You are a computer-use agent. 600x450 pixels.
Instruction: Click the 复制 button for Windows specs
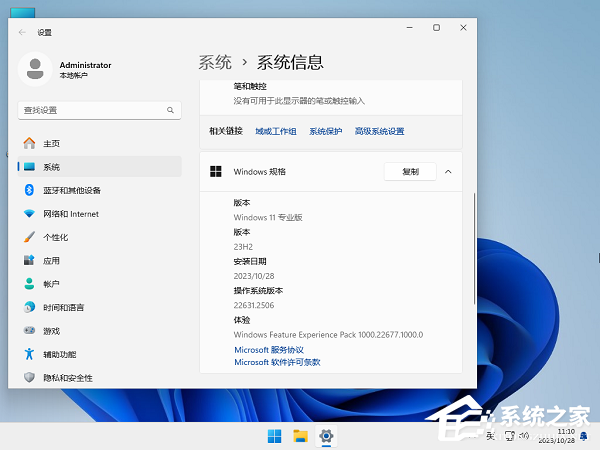tap(410, 171)
